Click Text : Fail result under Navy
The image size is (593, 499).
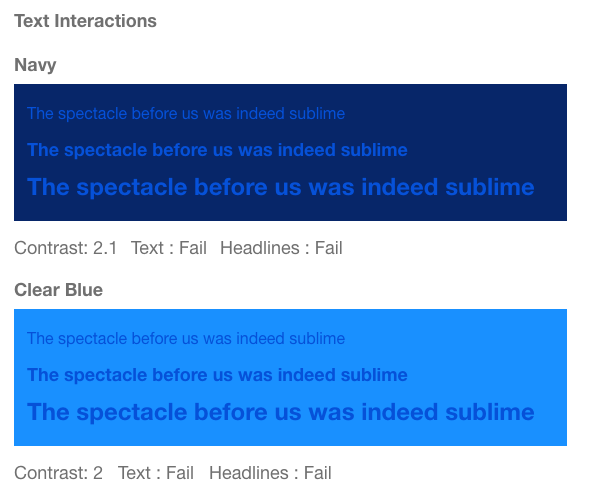169,248
